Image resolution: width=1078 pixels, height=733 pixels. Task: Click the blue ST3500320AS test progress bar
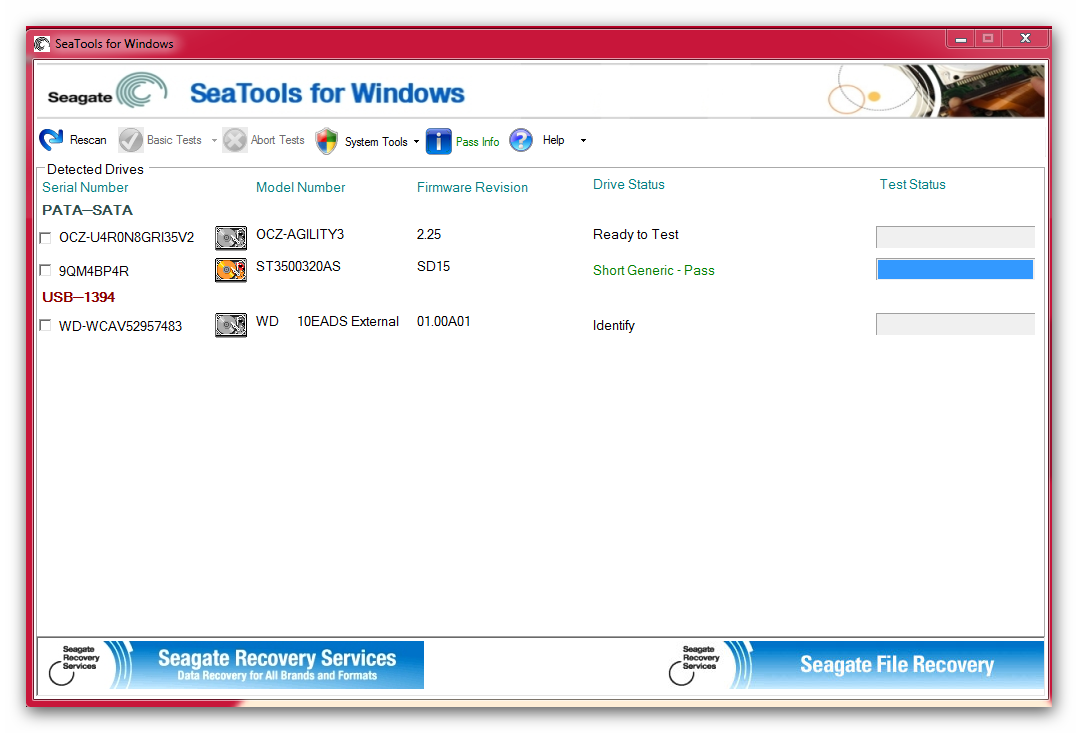tap(955, 270)
